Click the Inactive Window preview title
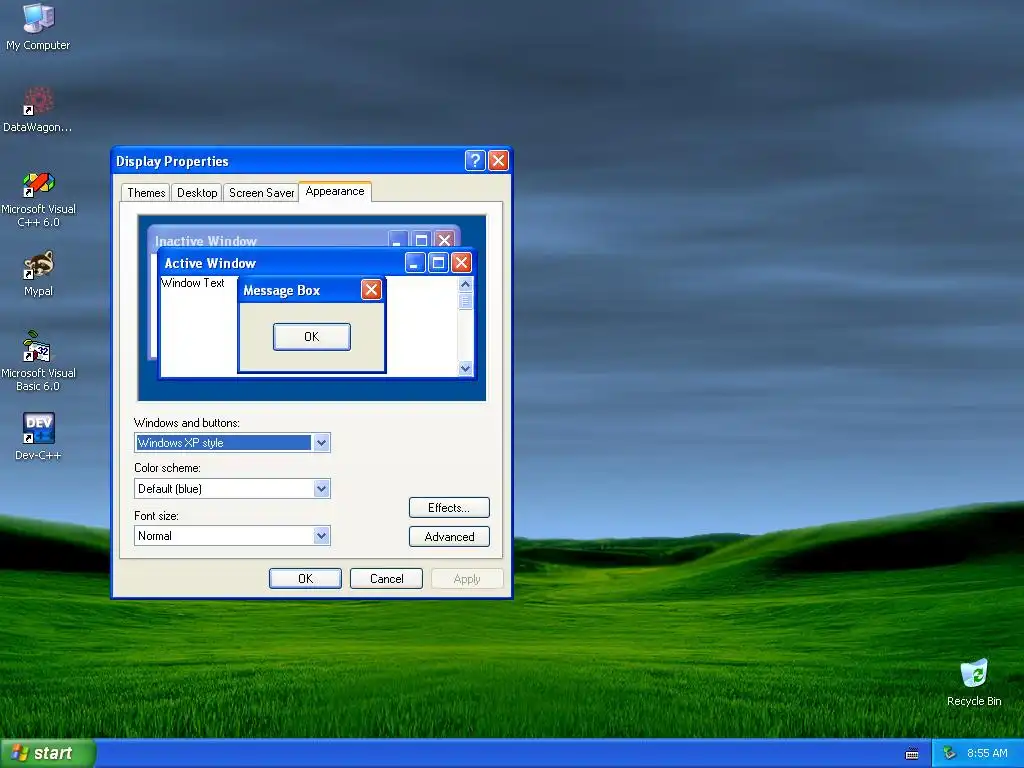This screenshot has height=768, width=1024. [x=206, y=240]
